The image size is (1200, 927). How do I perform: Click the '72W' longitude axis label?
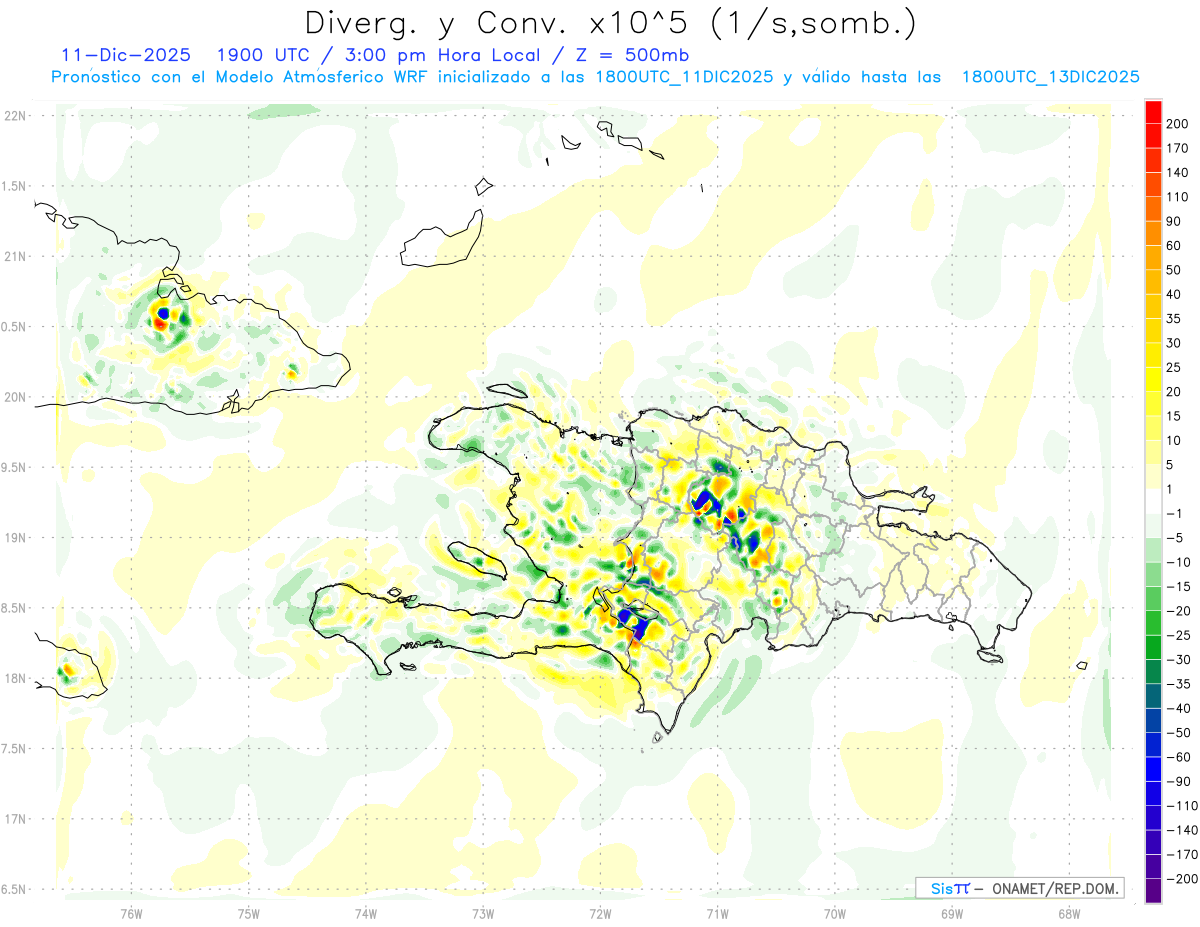point(600,913)
